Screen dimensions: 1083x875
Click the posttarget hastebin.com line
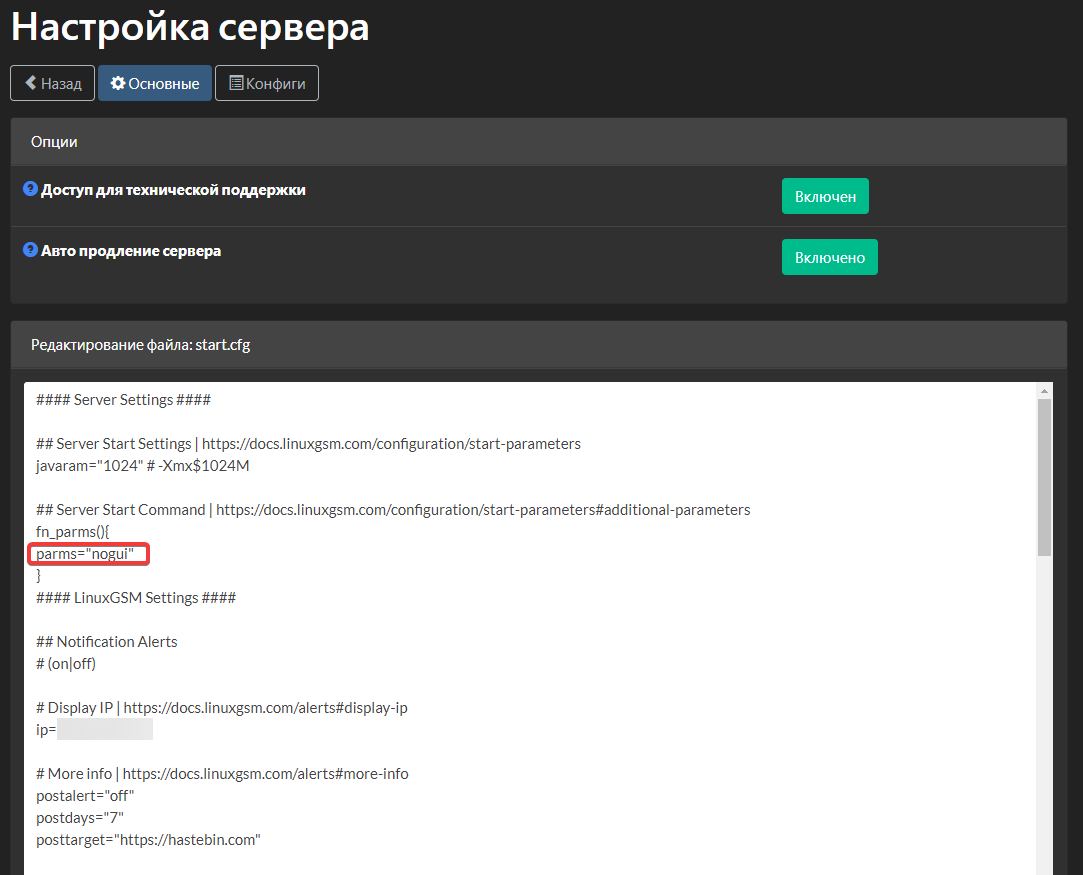pyautogui.click(x=148, y=840)
